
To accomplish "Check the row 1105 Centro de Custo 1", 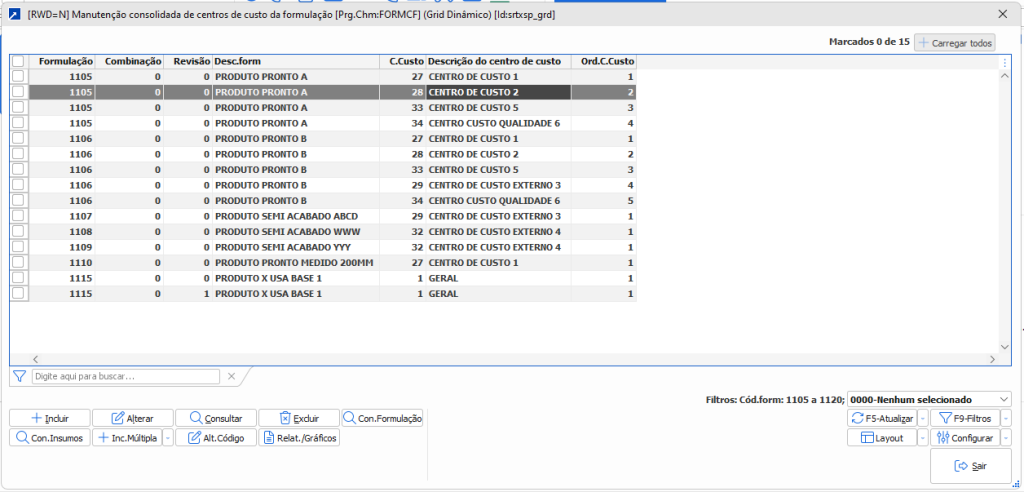I will click(18, 76).
